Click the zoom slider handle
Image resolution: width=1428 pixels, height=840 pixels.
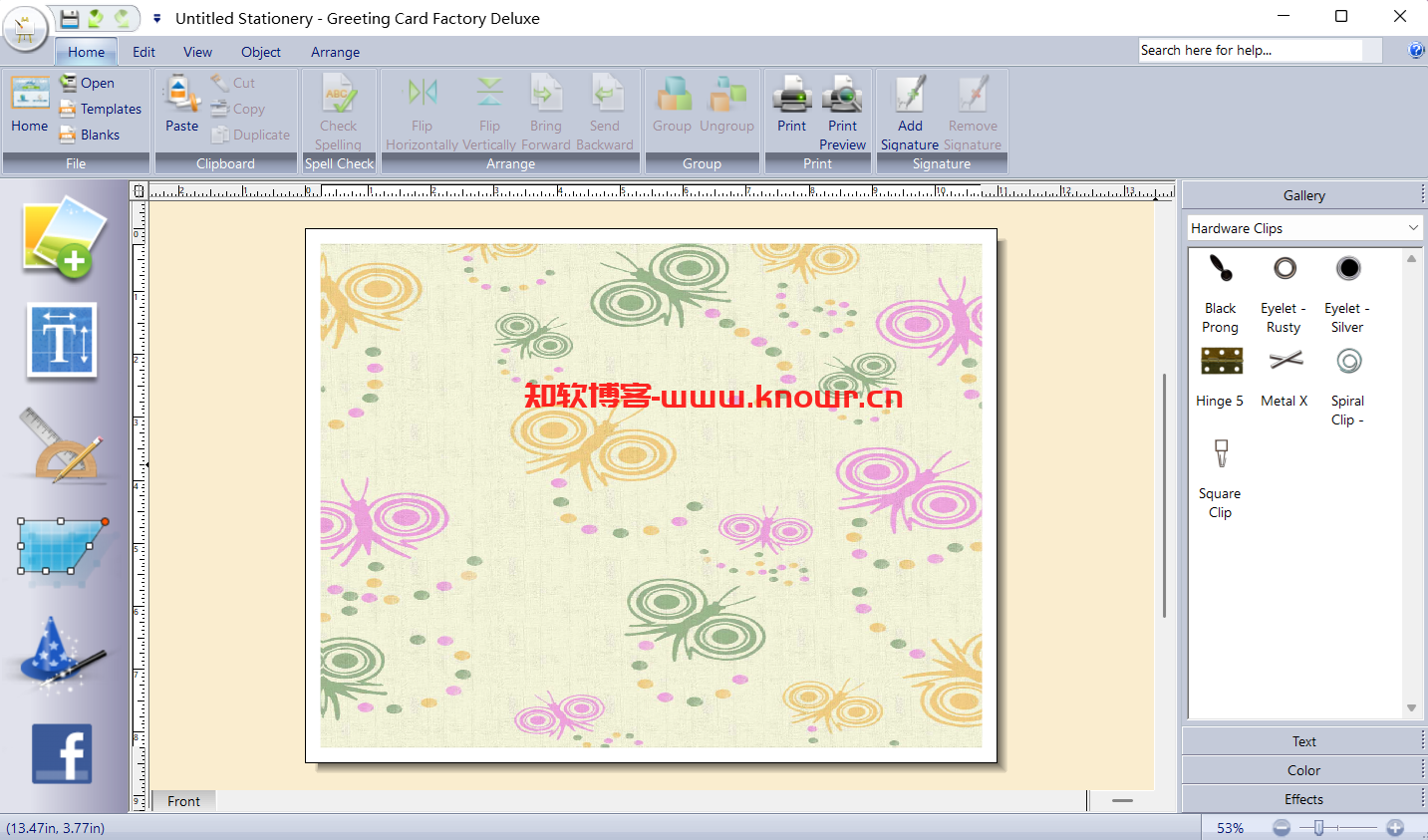click(x=1318, y=827)
